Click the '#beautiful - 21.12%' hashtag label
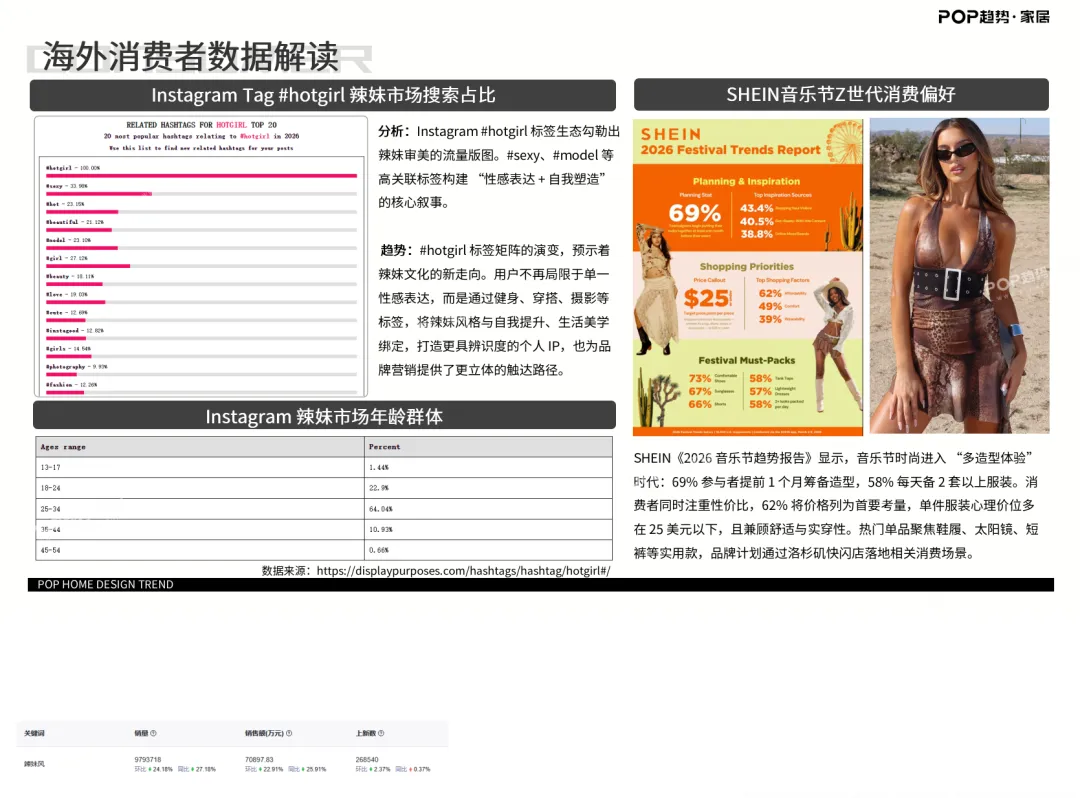 point(74,222)
